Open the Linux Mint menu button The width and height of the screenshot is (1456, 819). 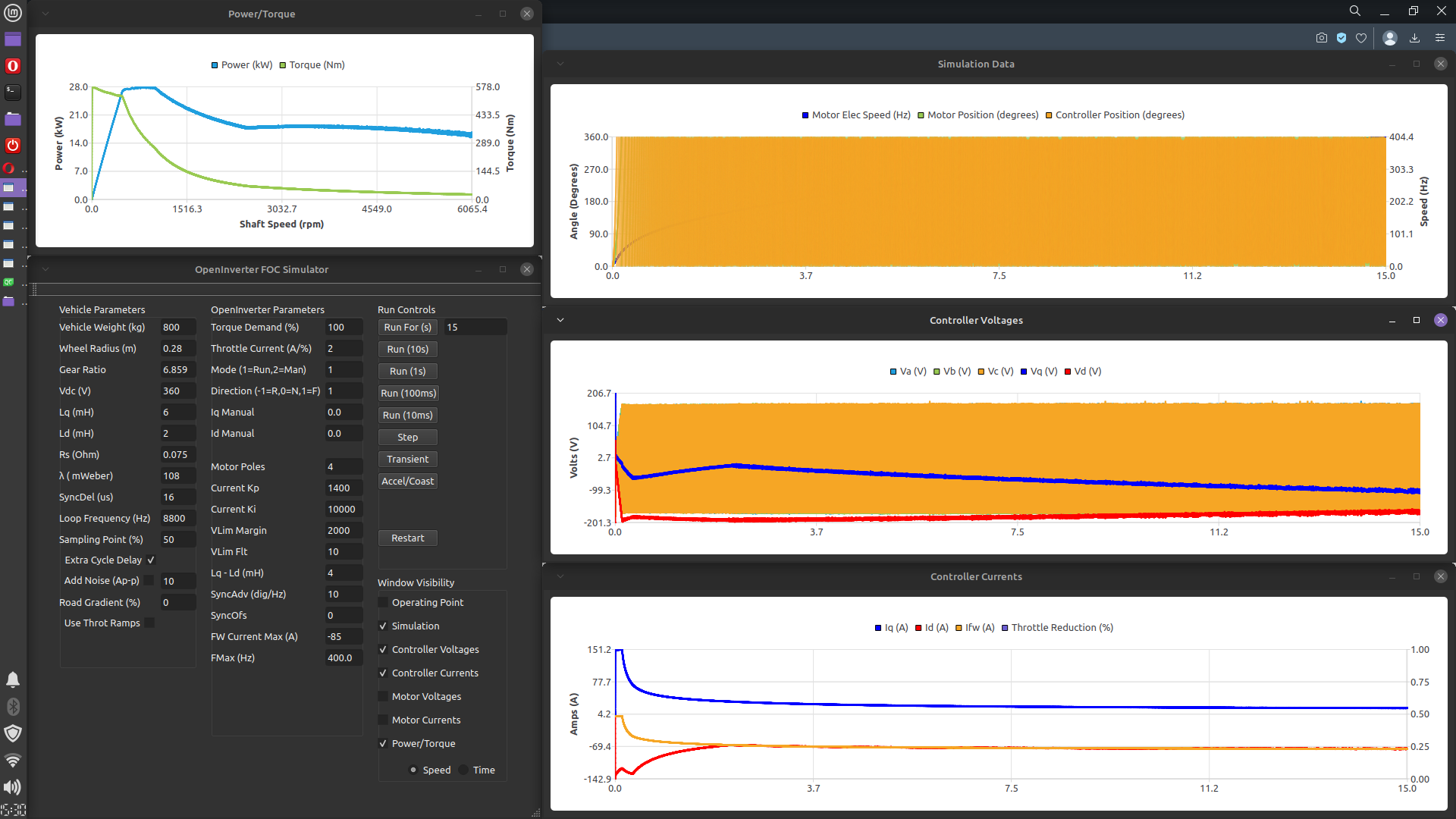point(13,12)
